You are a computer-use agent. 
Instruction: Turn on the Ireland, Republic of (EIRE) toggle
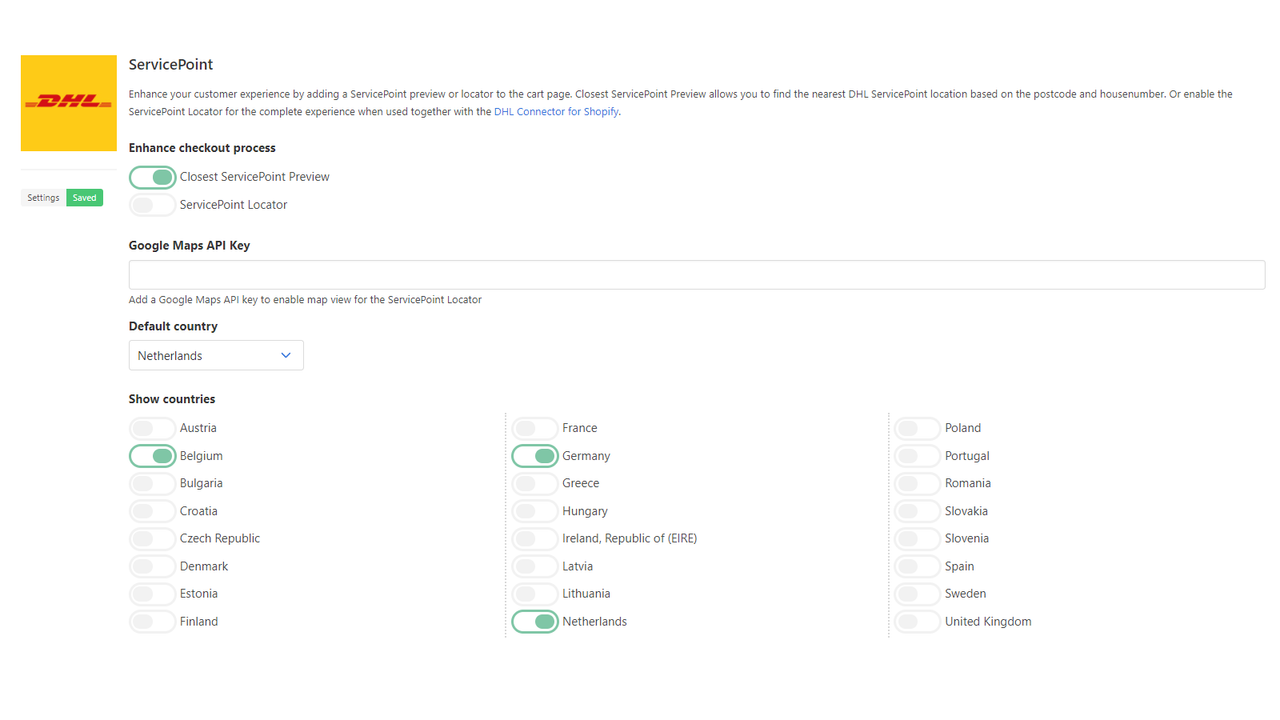click(535, 538)
